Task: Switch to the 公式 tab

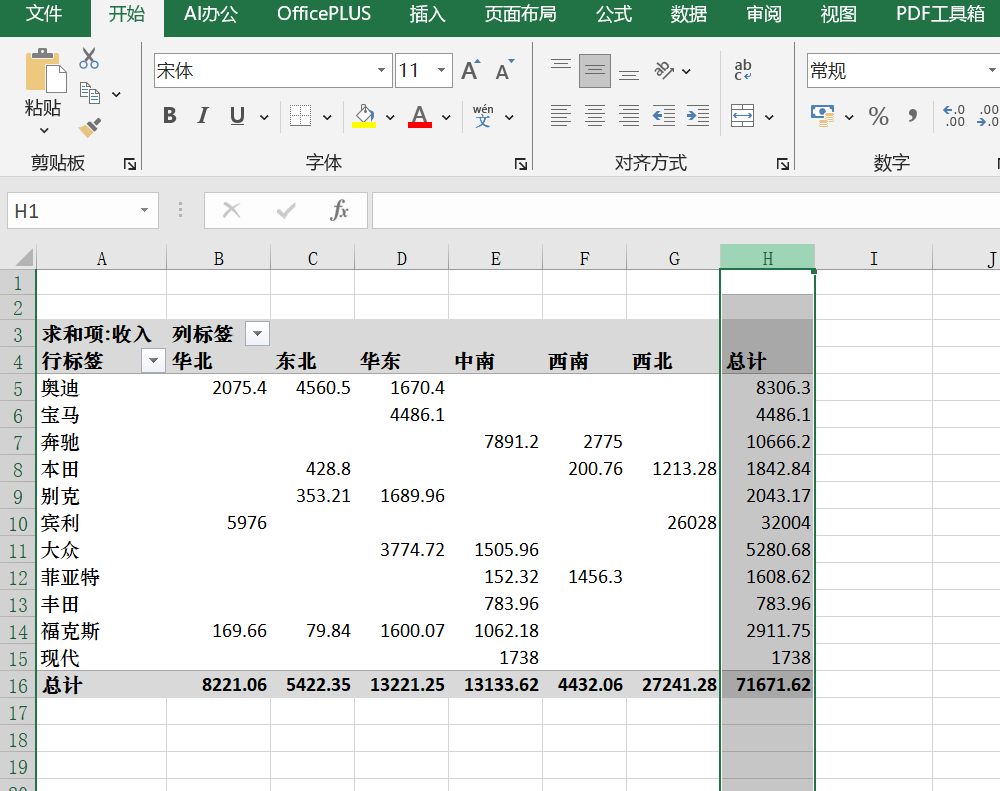Action: [x=614, y=13]
